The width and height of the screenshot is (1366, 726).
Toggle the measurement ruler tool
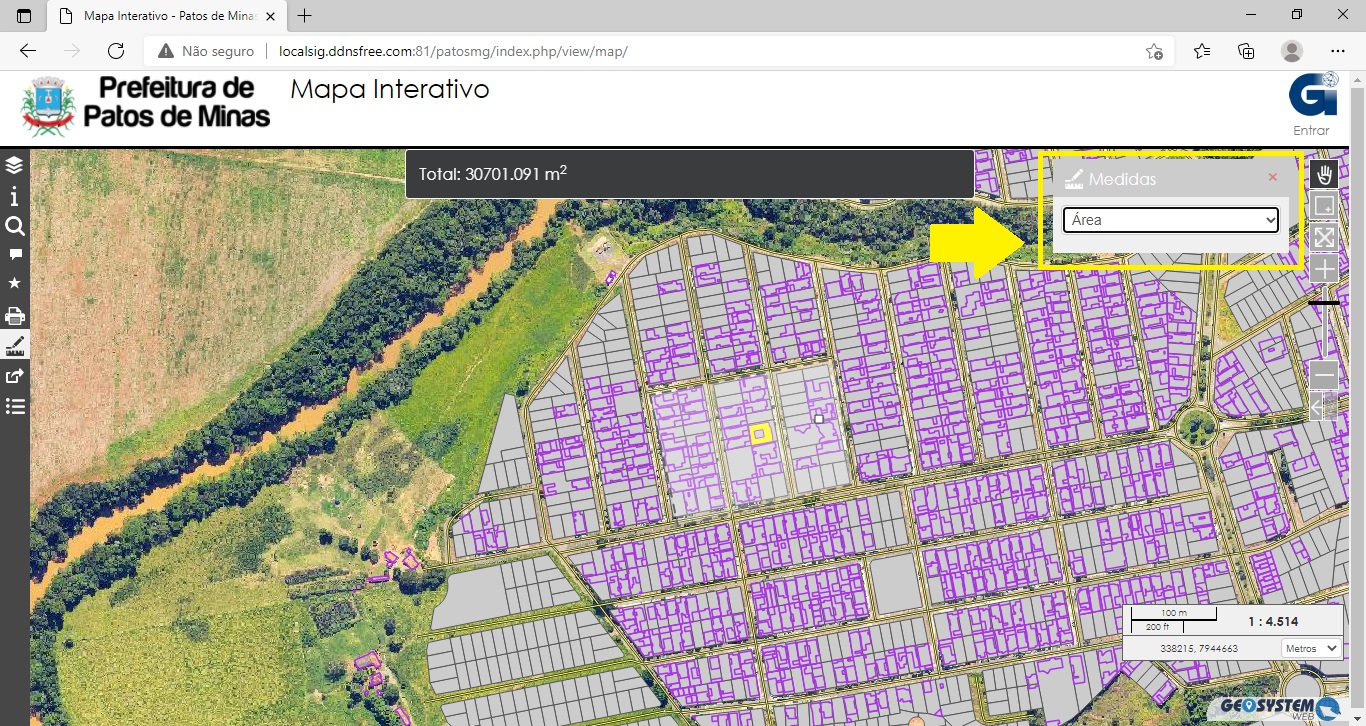pyautogui.click(x=14, y=346)
